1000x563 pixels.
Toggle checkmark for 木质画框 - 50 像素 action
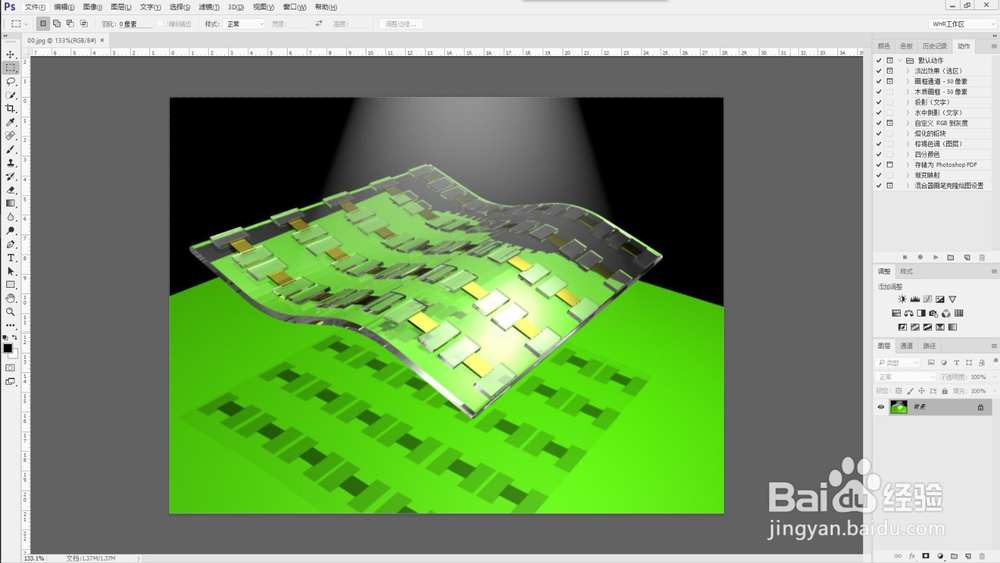coord(879,92)
